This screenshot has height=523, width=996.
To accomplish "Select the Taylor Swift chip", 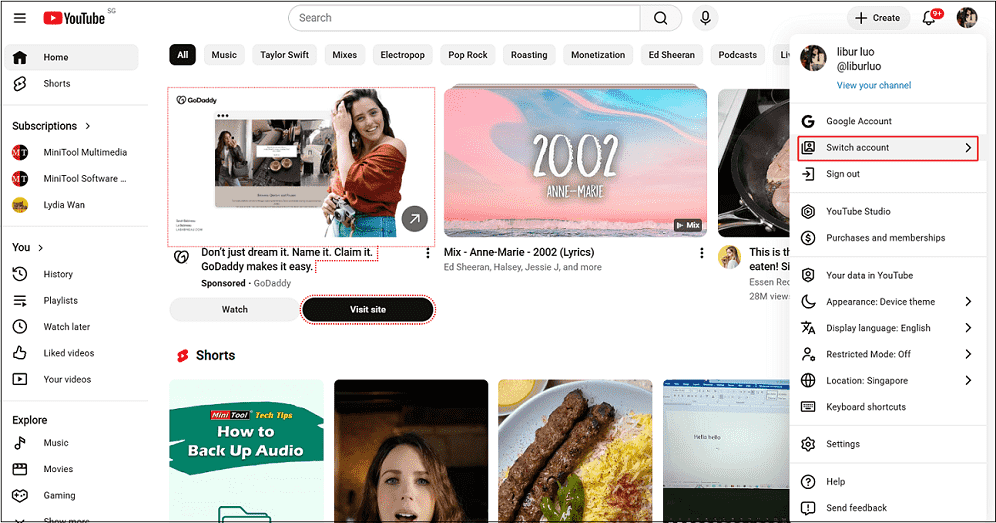I will pos(285,55).
